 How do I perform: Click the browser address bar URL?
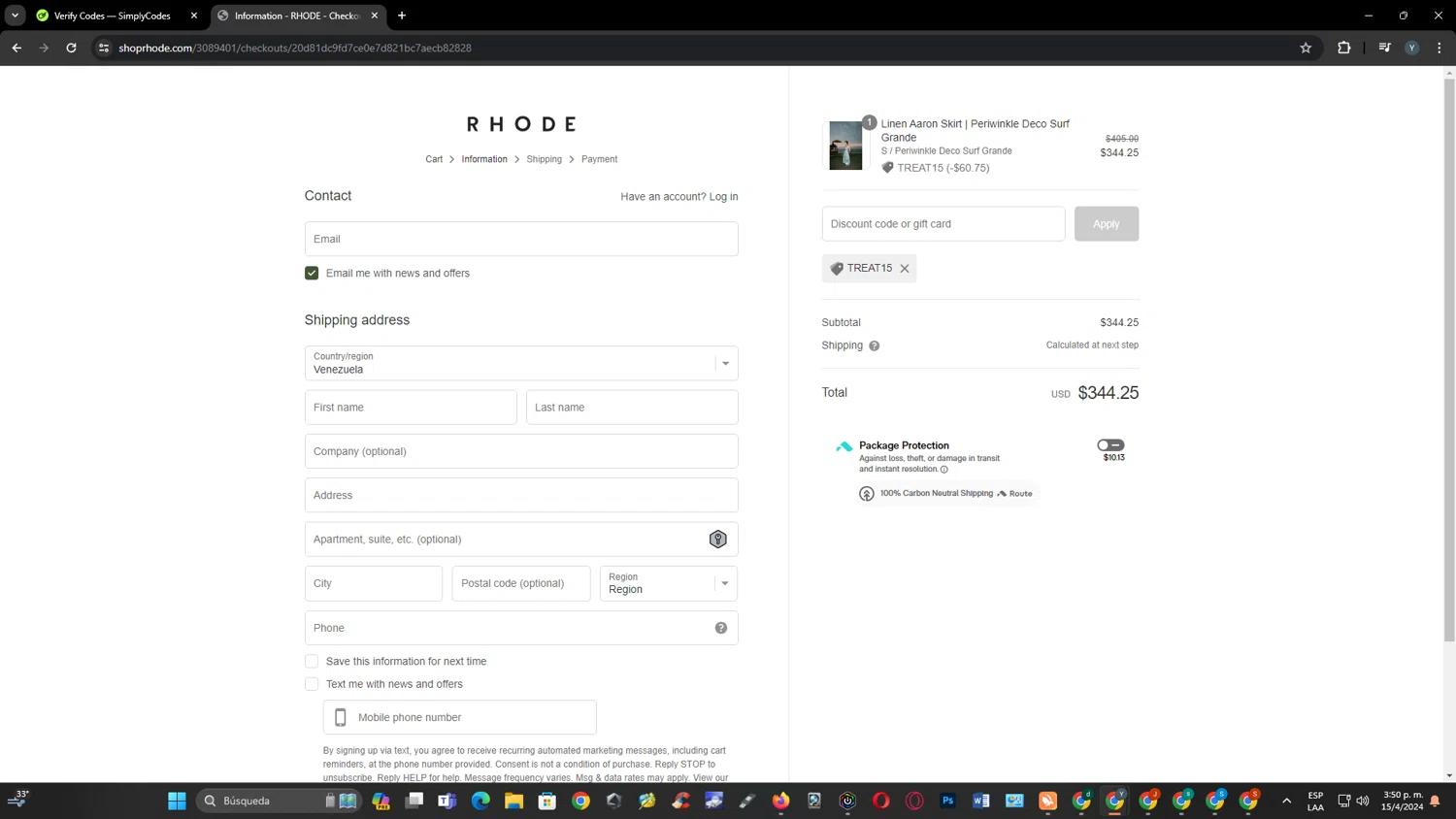tap(295, 48)
